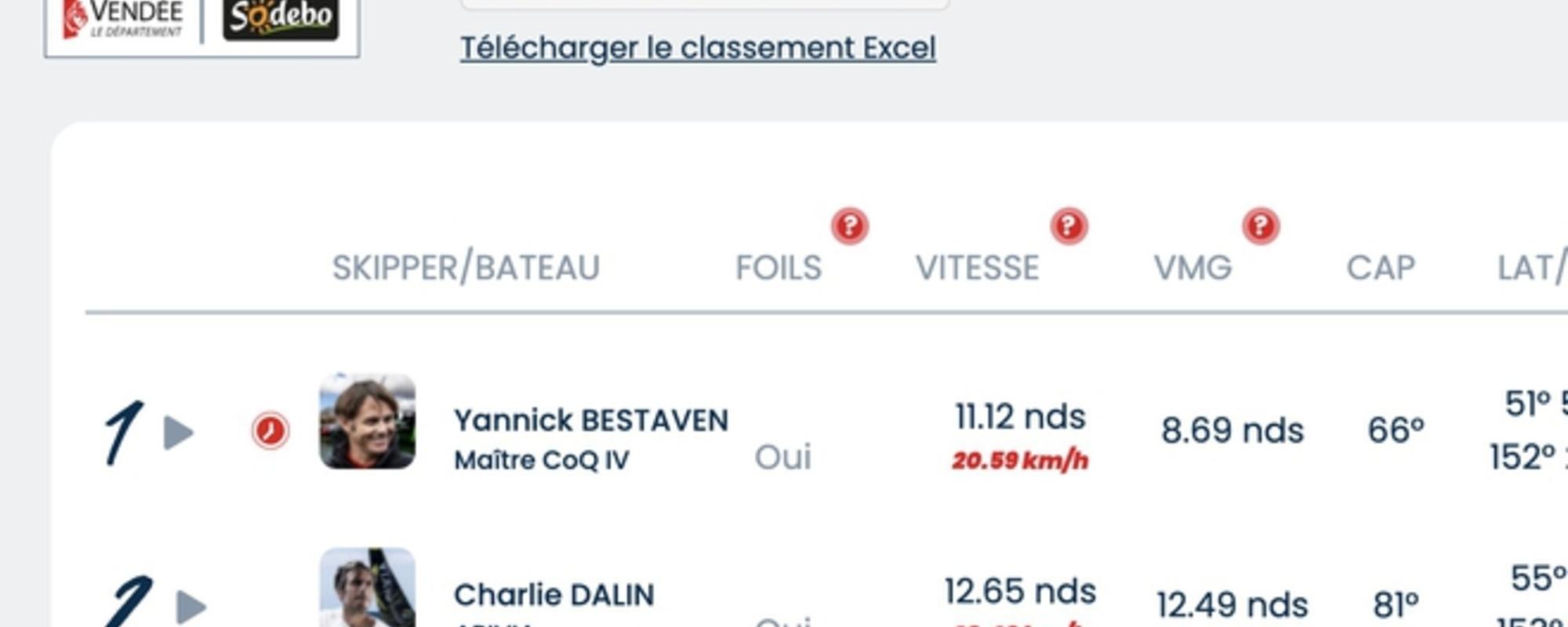Open Charlie Dalin's portrait thumbnail

point(367,589)
